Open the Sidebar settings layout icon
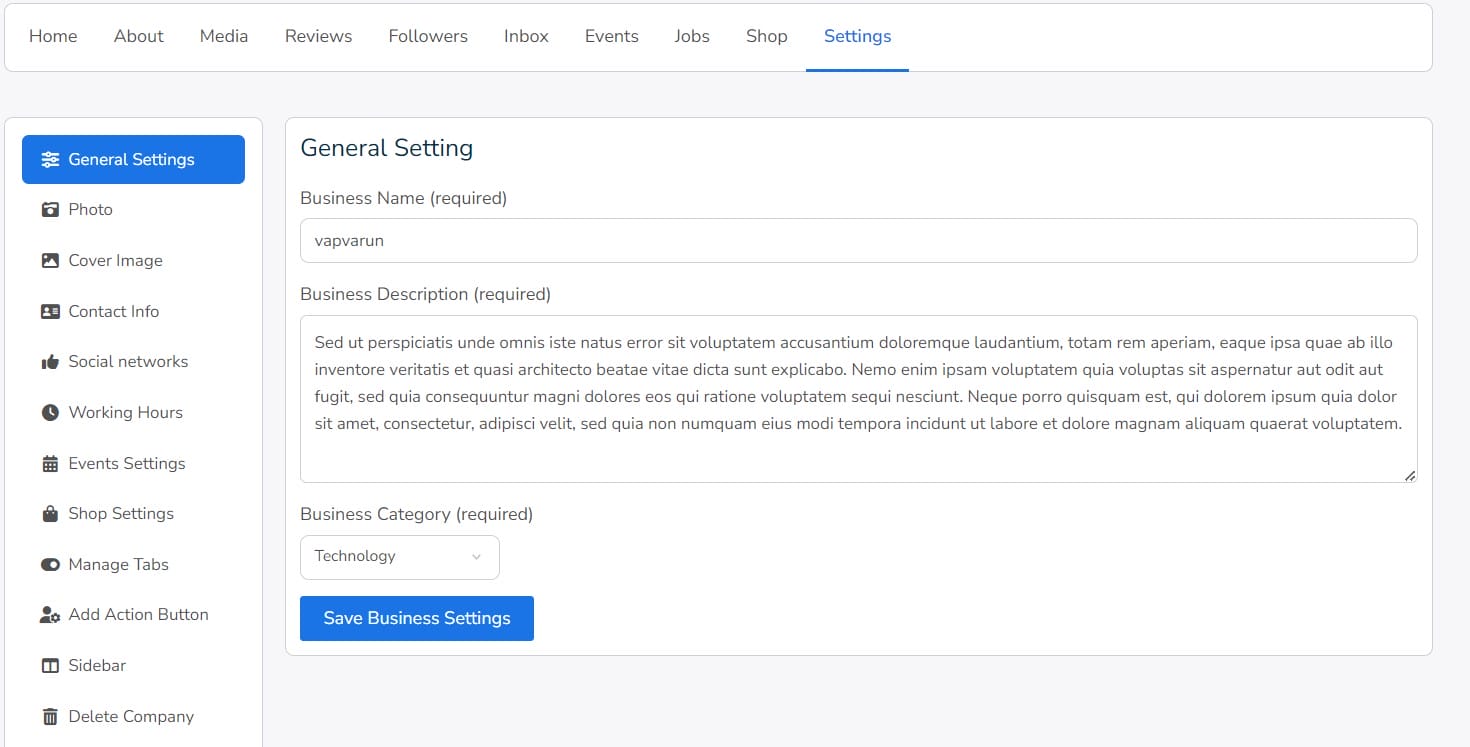Screen dimensions: 1470x747 [x=50, y=666]
